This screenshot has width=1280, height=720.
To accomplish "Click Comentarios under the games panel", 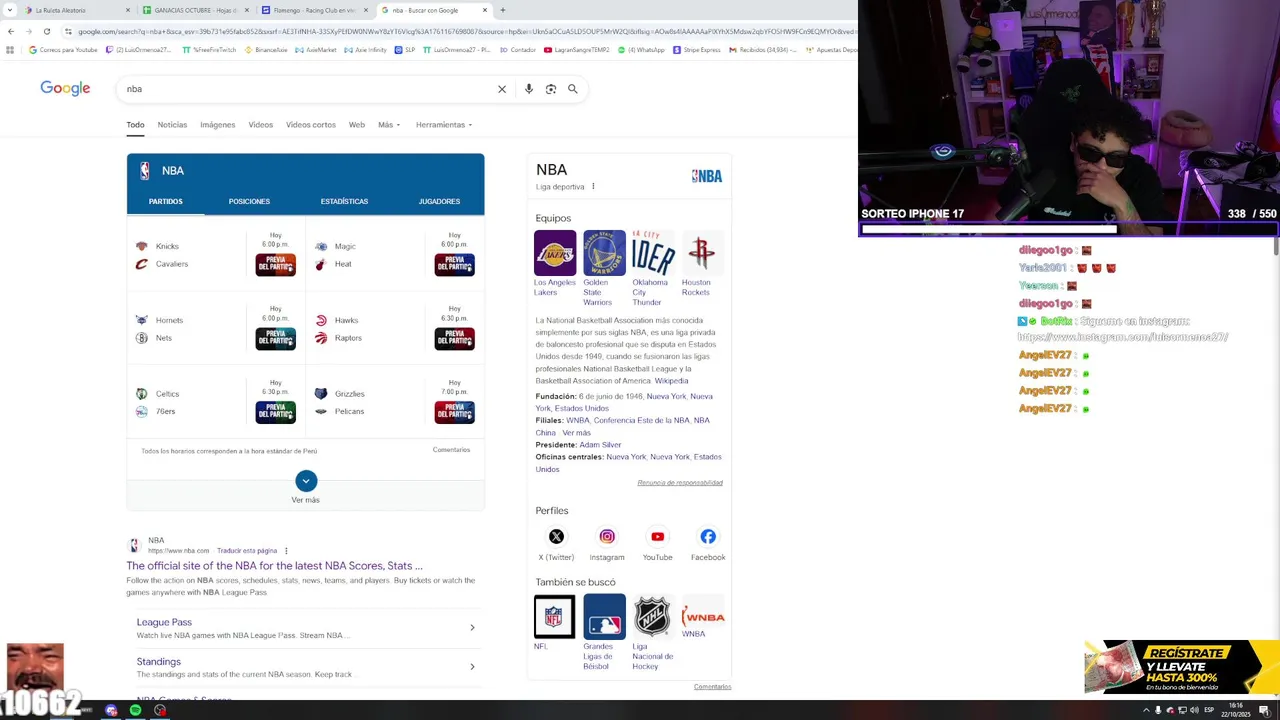I will point(451,450).
